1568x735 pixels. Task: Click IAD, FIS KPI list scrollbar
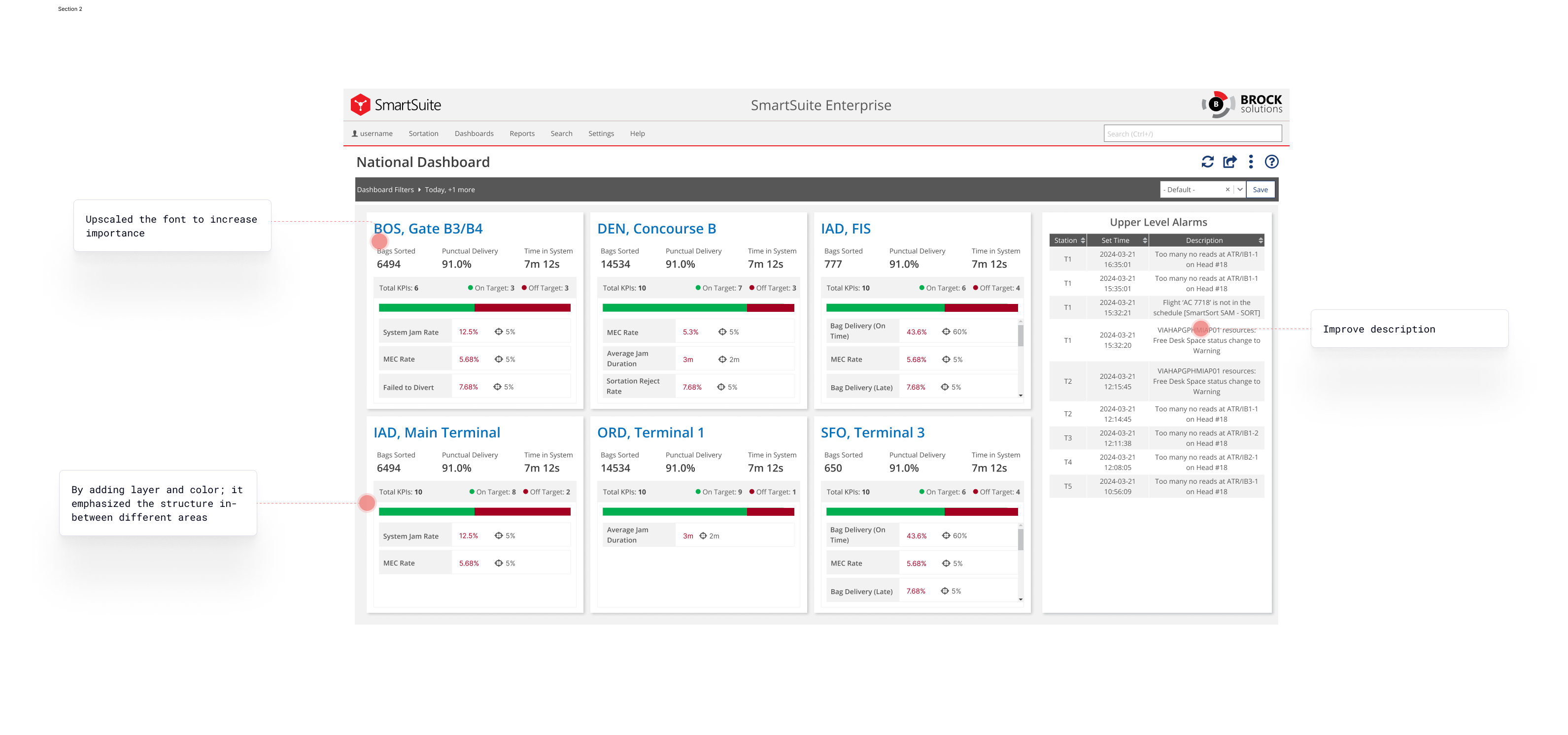[x=1021, y=336]
